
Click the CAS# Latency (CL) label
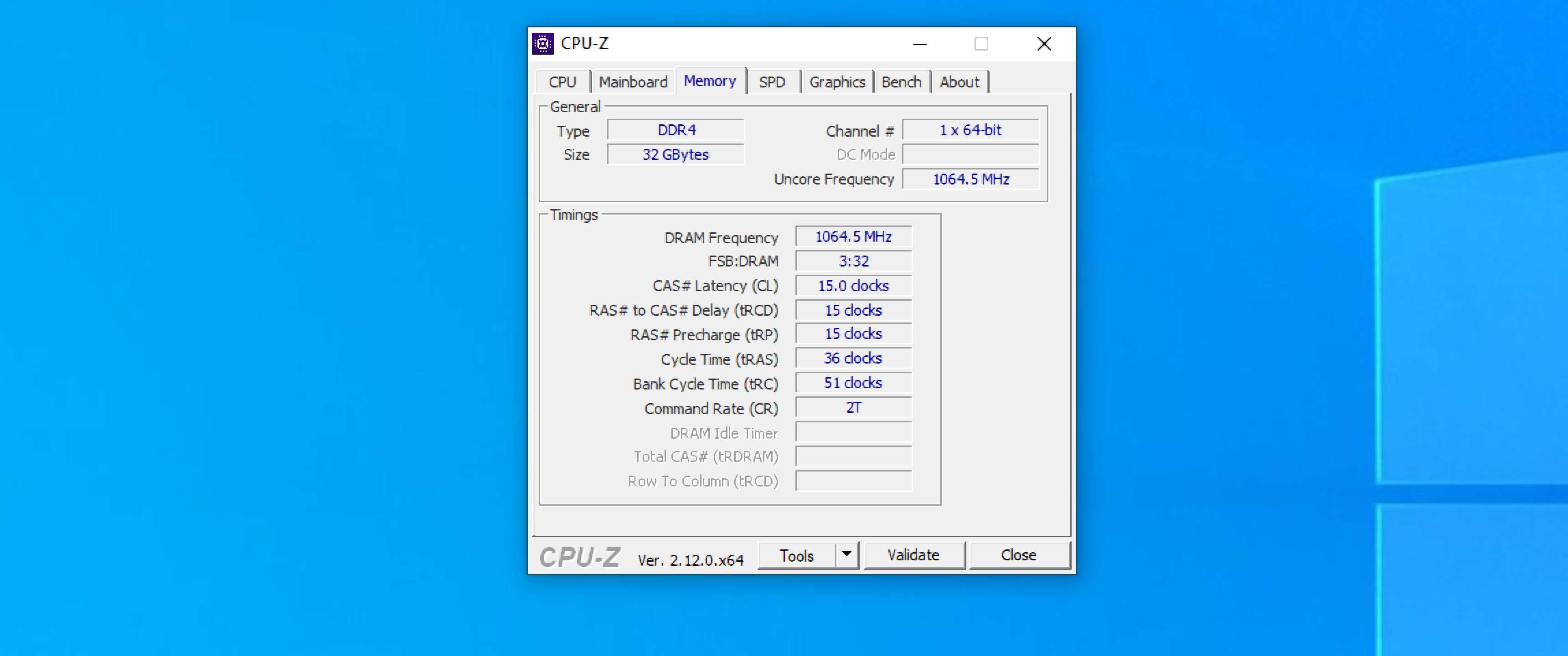pos(715,286)
